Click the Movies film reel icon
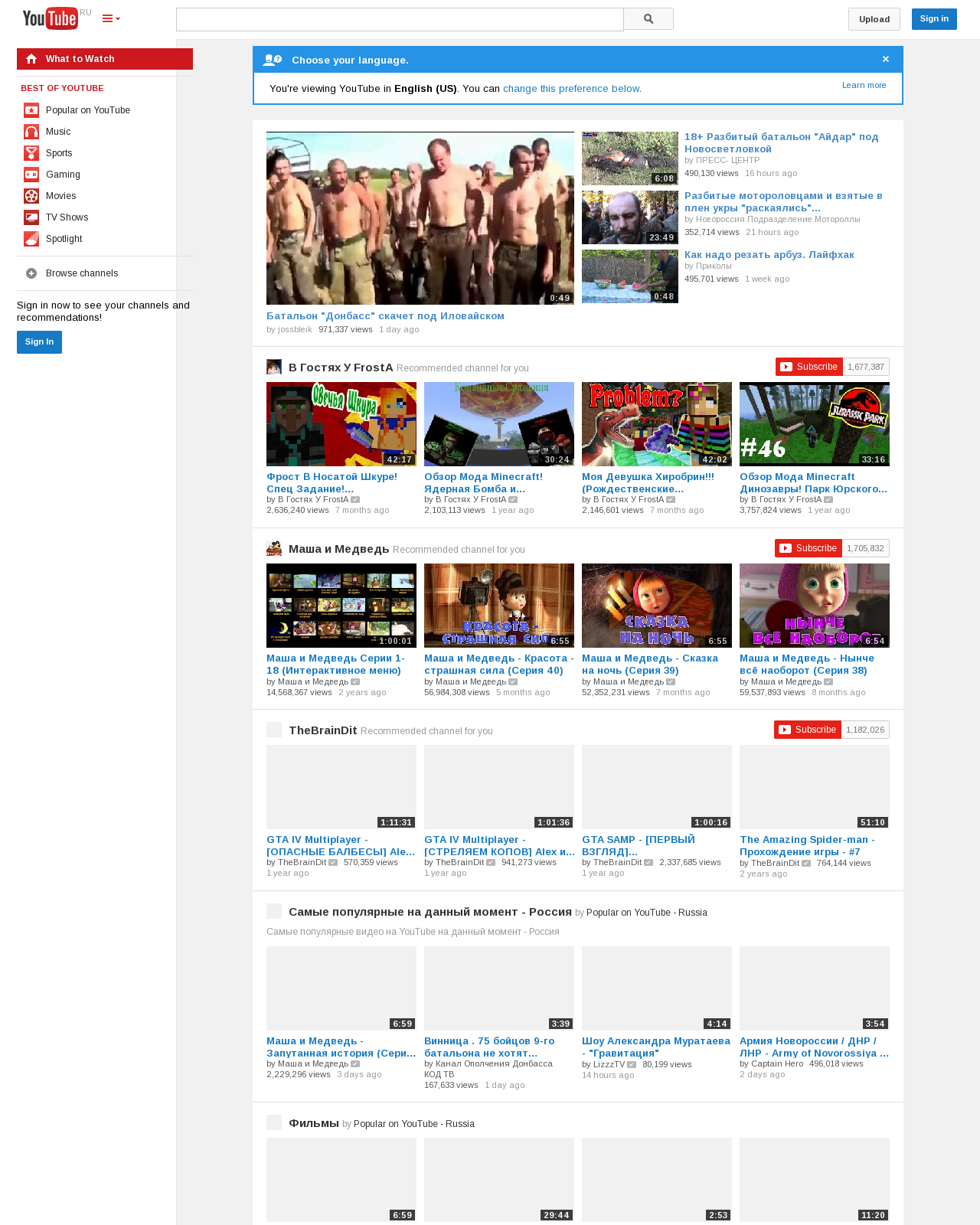The image size is (980, 1225). [31, 196]
